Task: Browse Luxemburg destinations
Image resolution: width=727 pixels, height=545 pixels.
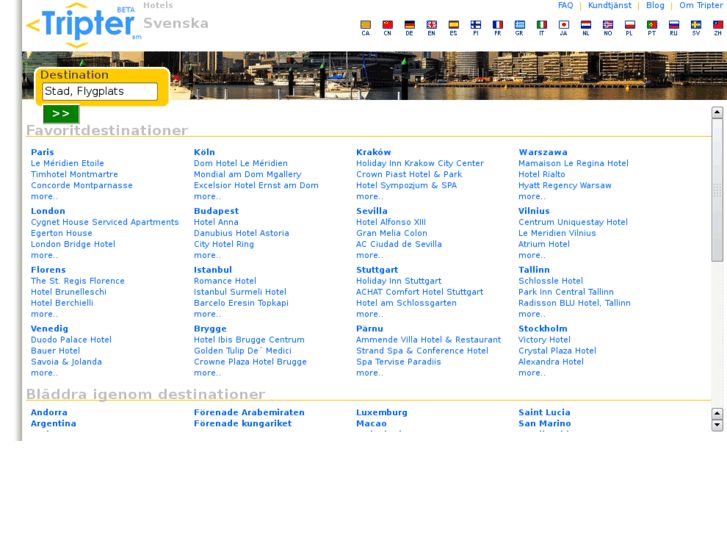Action: (382, 413)
